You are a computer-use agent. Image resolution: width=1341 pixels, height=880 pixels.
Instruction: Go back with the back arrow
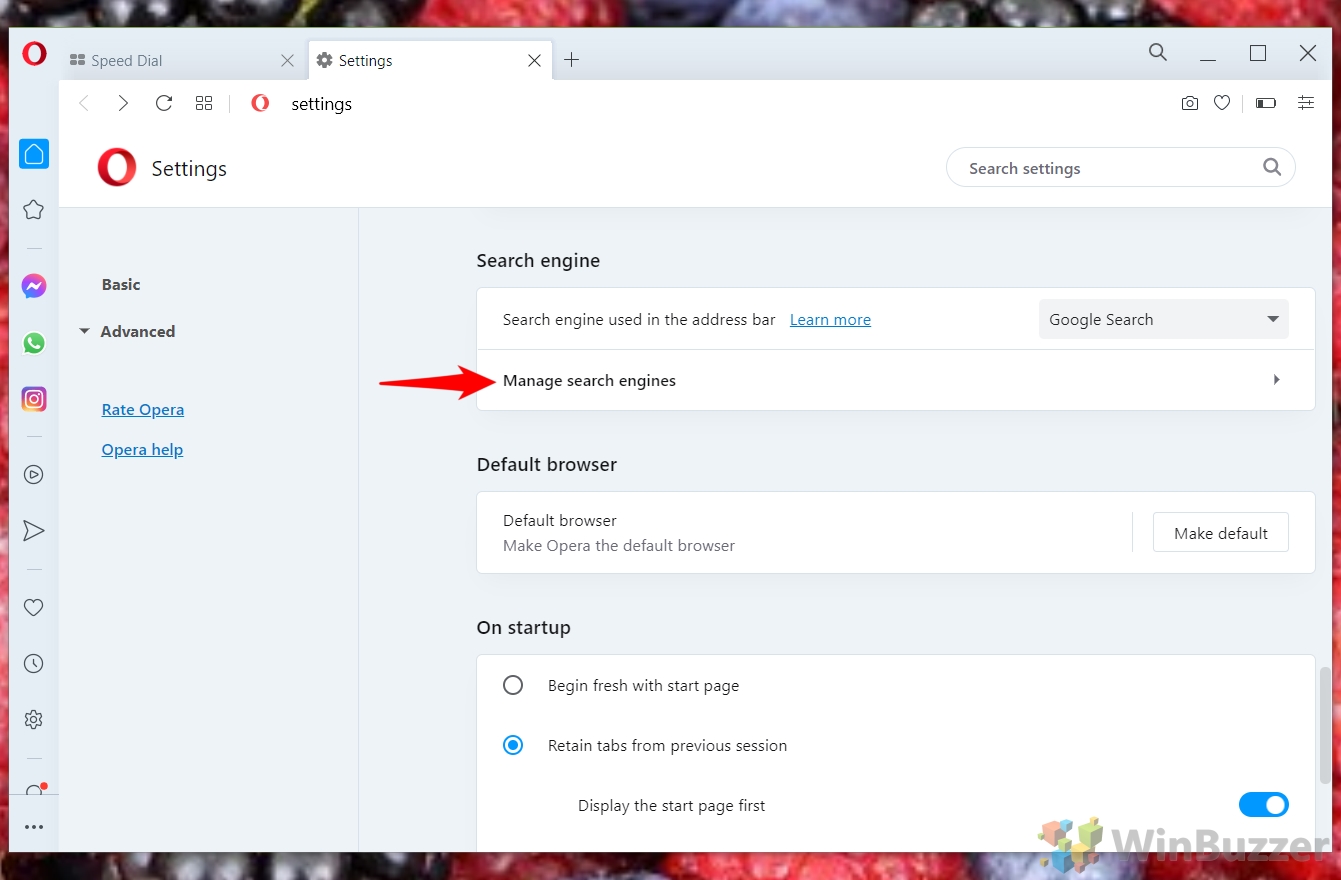[84, 103]
